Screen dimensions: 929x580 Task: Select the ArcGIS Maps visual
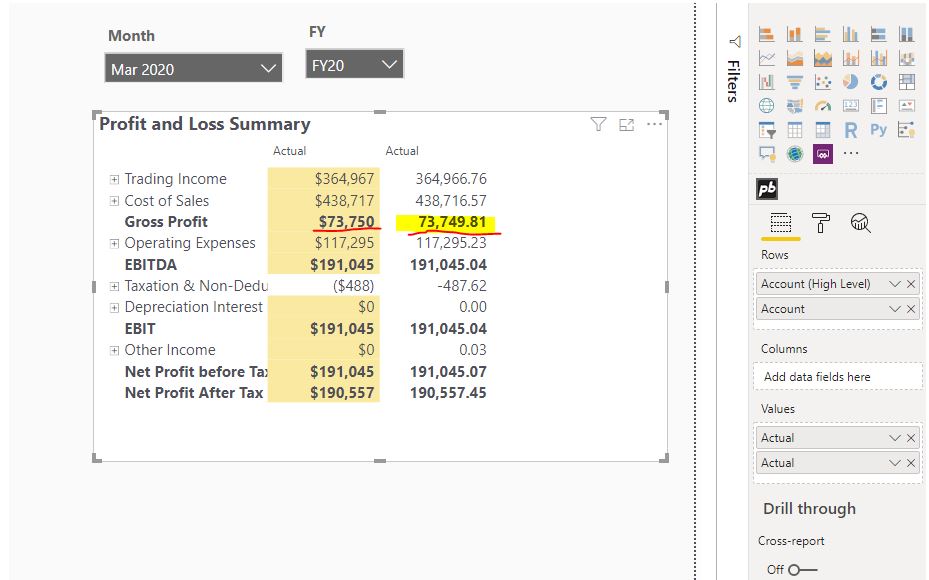(x=795, y=154)
